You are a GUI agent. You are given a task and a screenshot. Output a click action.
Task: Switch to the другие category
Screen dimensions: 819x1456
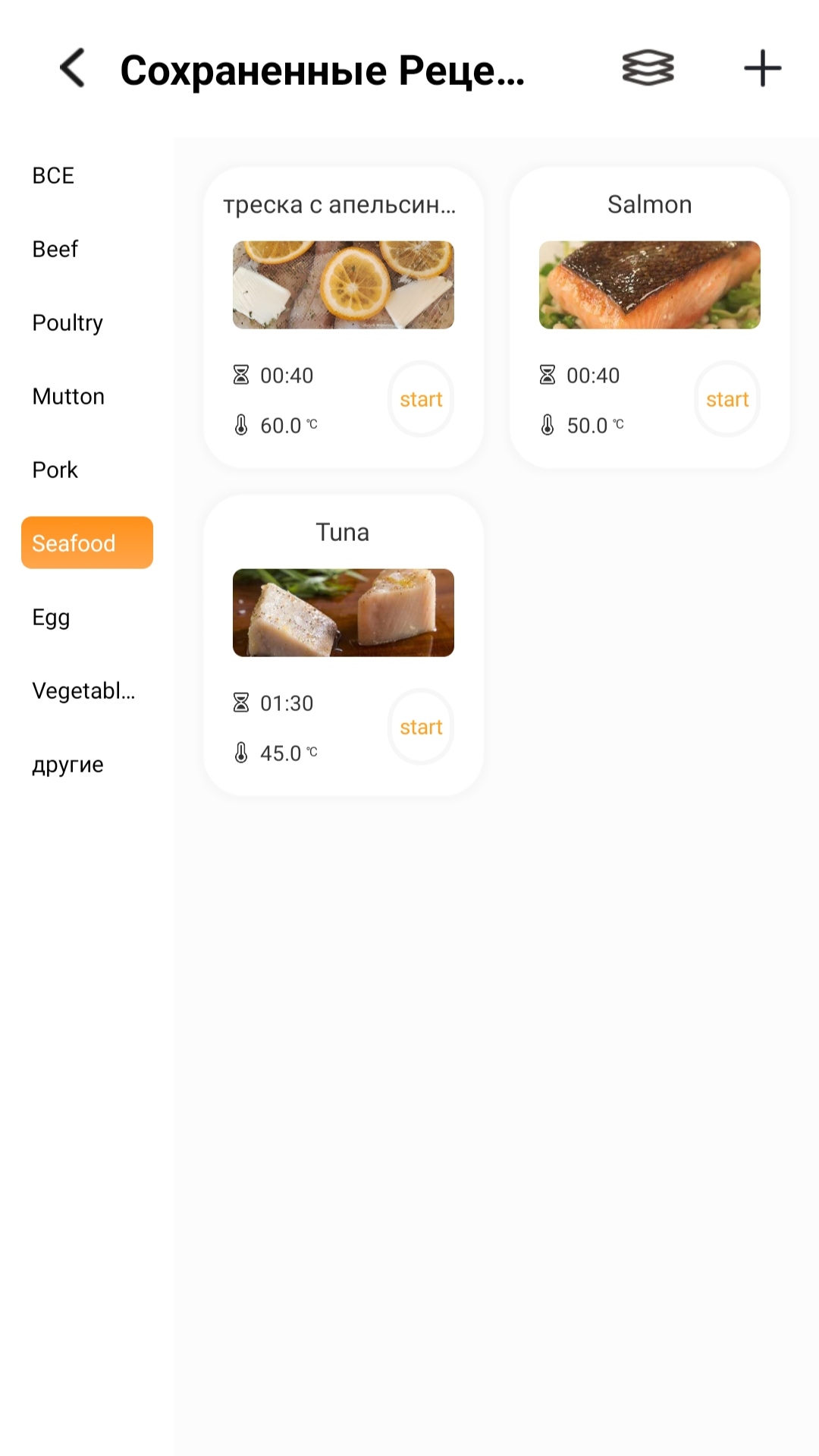point(67,764)
